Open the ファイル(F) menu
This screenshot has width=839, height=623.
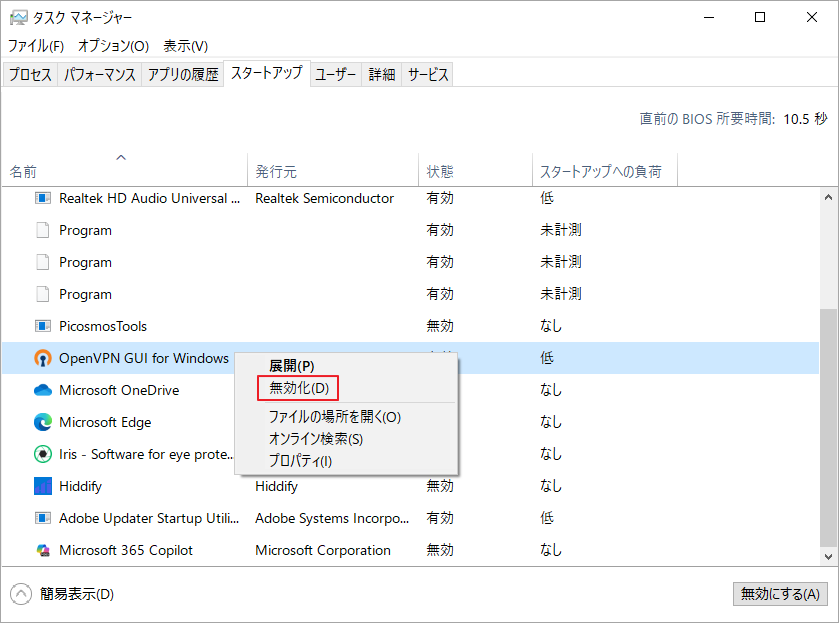pos(36,46)
